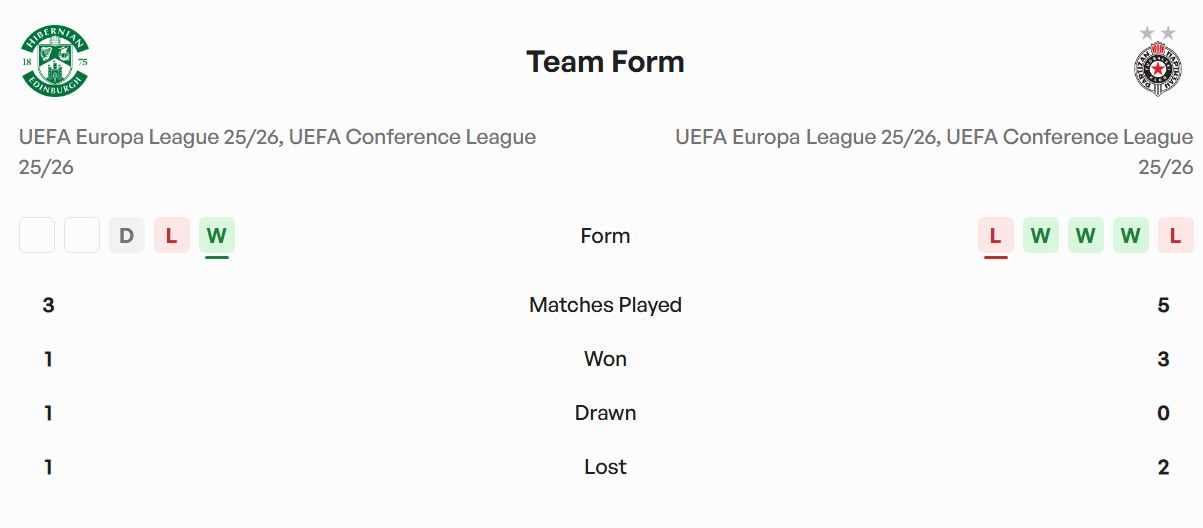Select the "Matches Played" row label
Viewport: 1203px width, 528px height.
point(605,305)
